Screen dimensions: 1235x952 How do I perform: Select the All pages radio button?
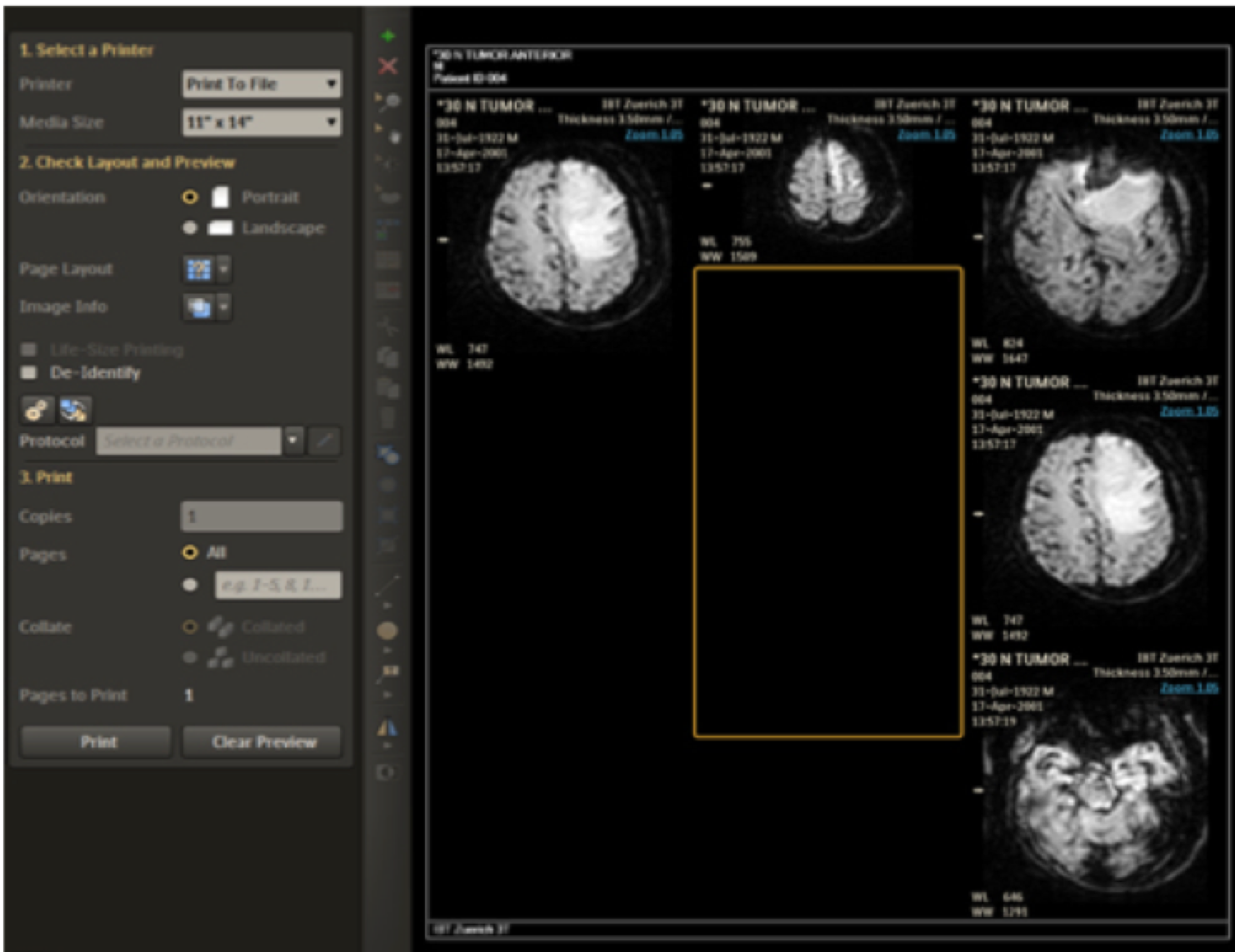point(188,551)
